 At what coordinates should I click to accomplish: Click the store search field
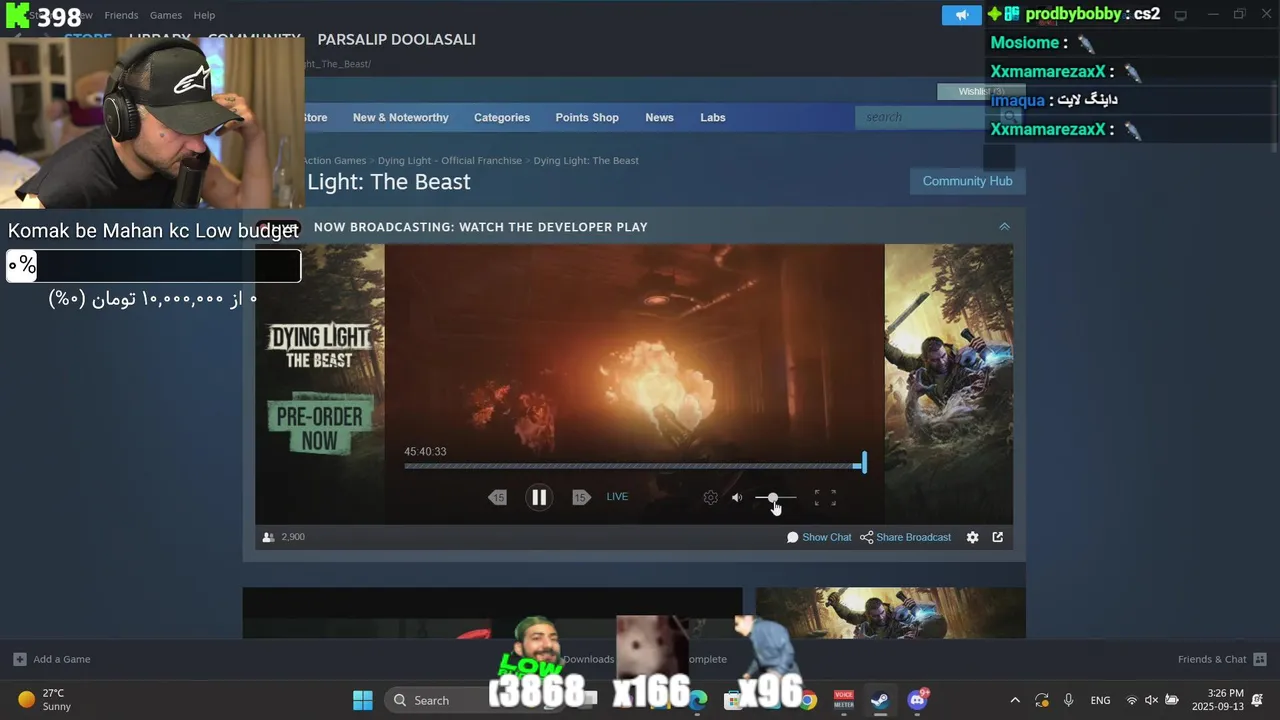click(920, 117)
